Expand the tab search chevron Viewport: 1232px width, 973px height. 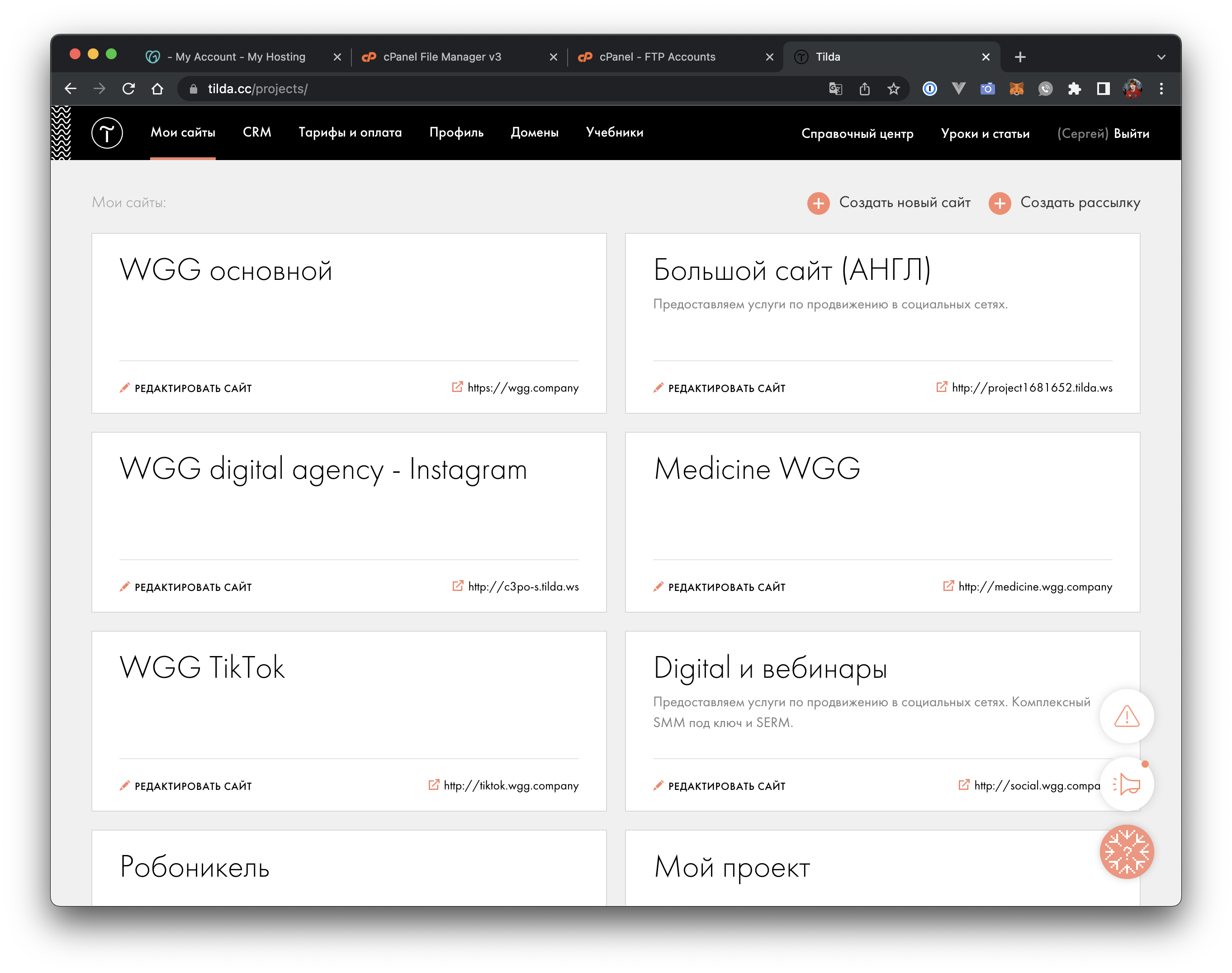click(1161, 57)
